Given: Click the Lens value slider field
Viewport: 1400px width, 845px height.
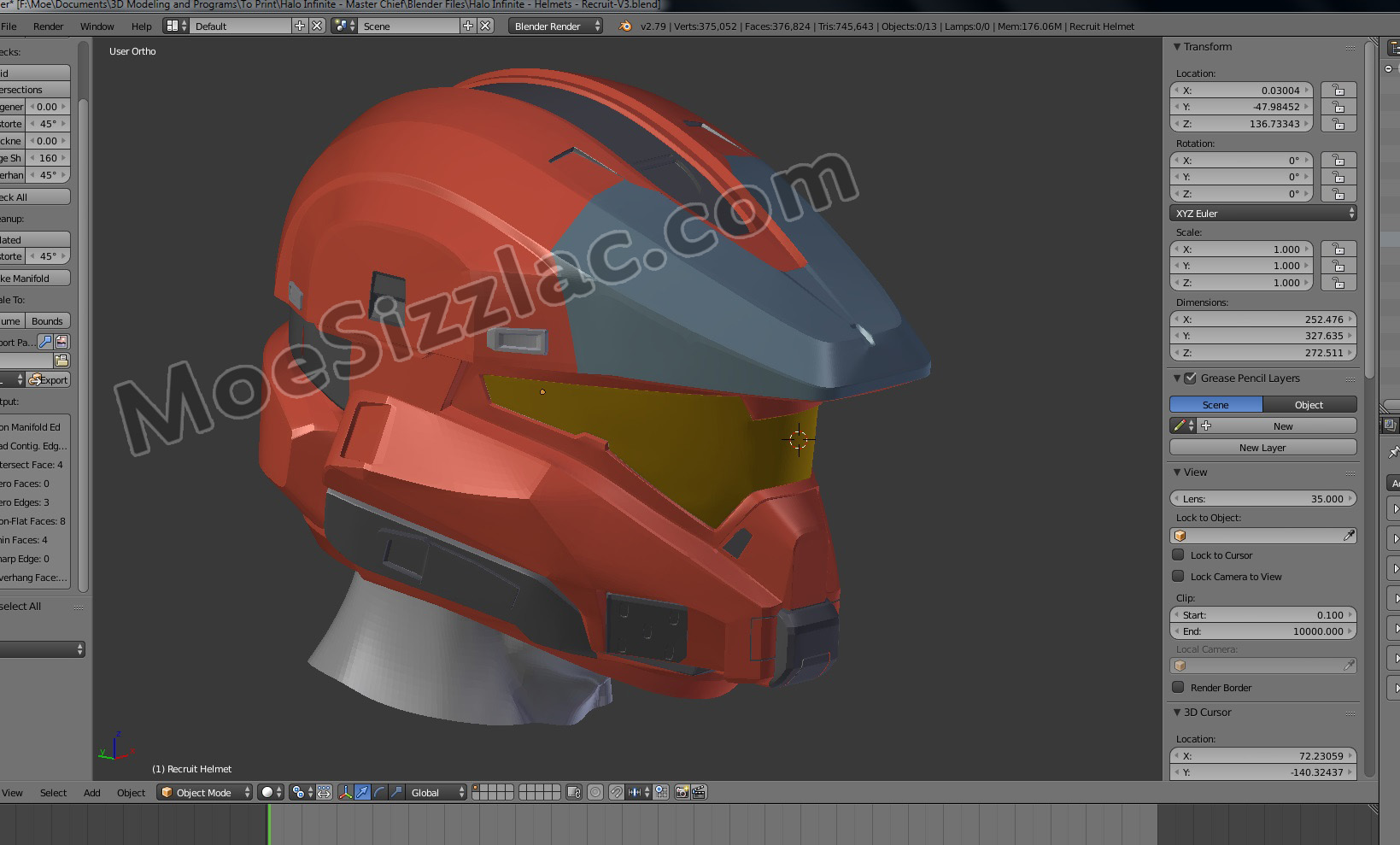Looking at the screenshot, I should (x=1262, y=499).
